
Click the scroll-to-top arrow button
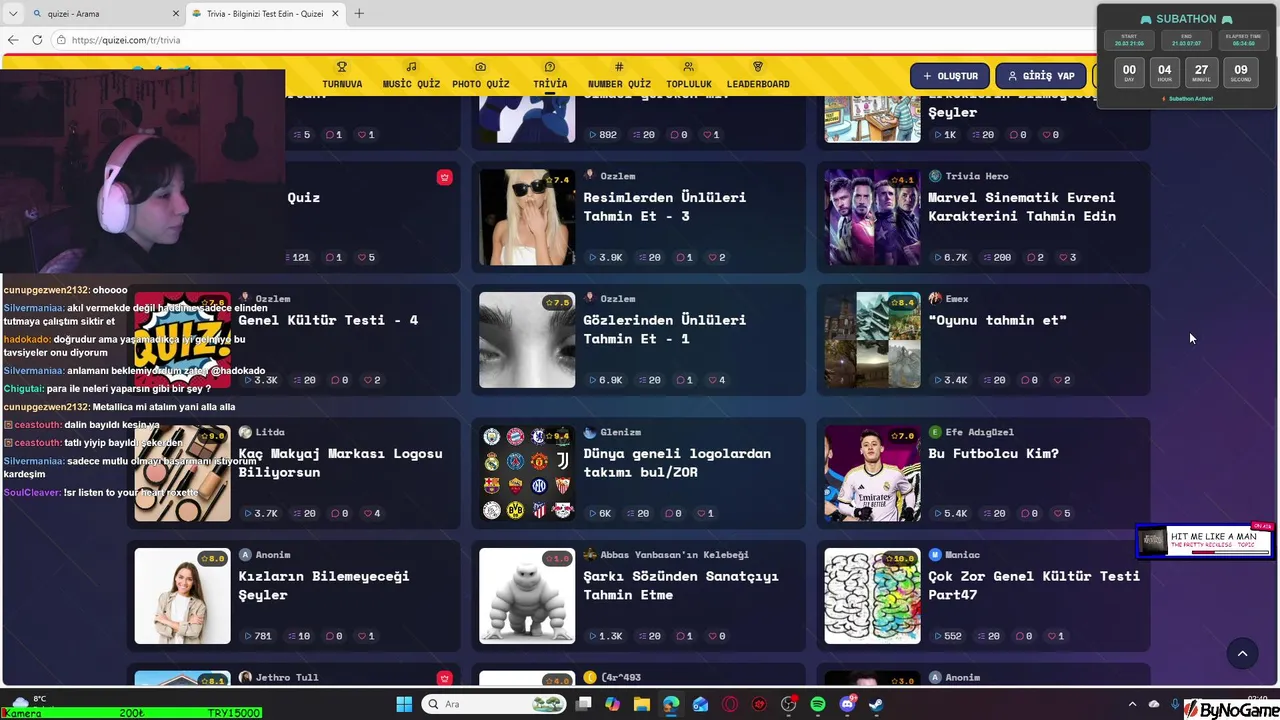point(1242,654)
